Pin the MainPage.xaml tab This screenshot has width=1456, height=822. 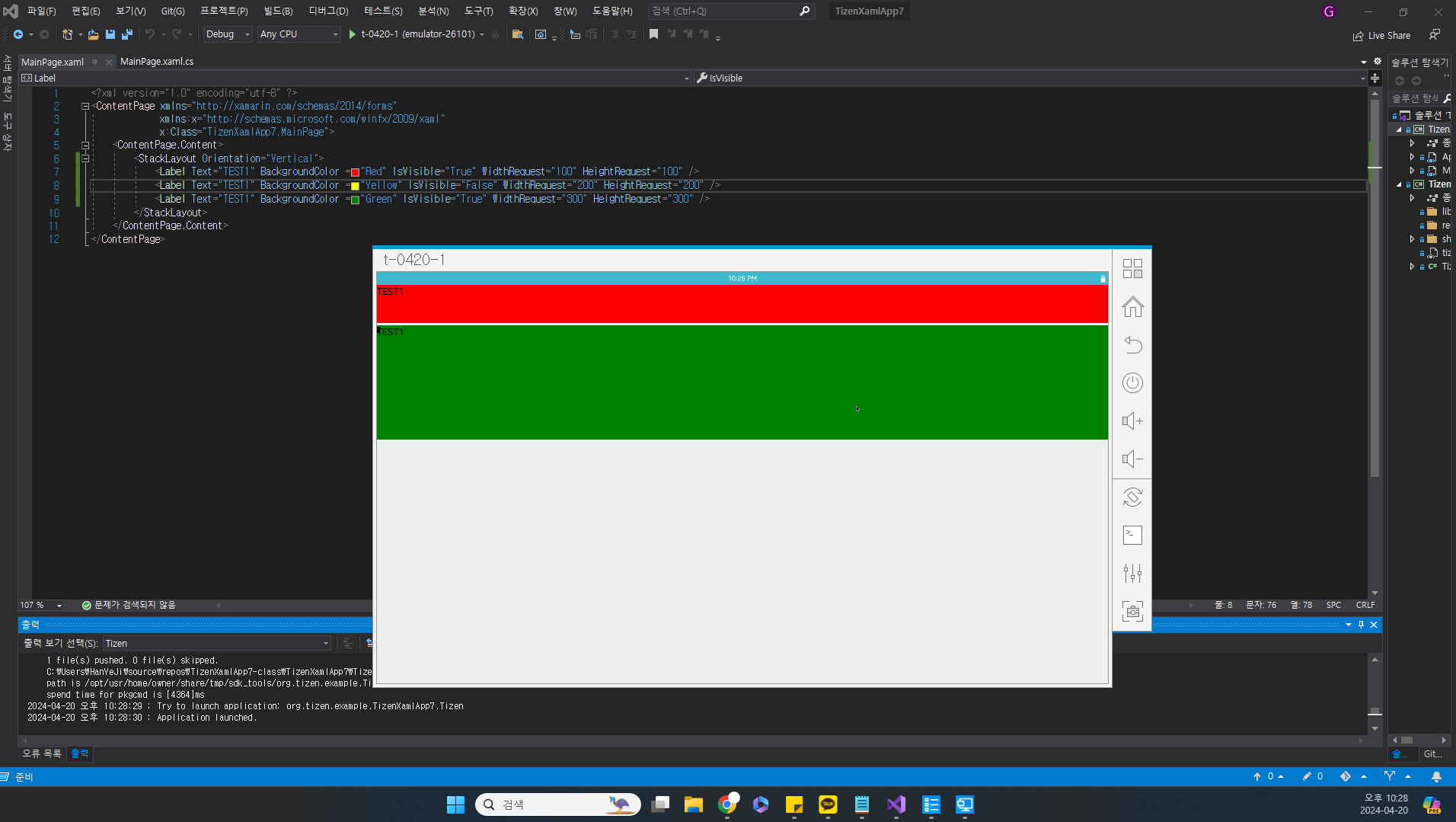coord(95,62)
